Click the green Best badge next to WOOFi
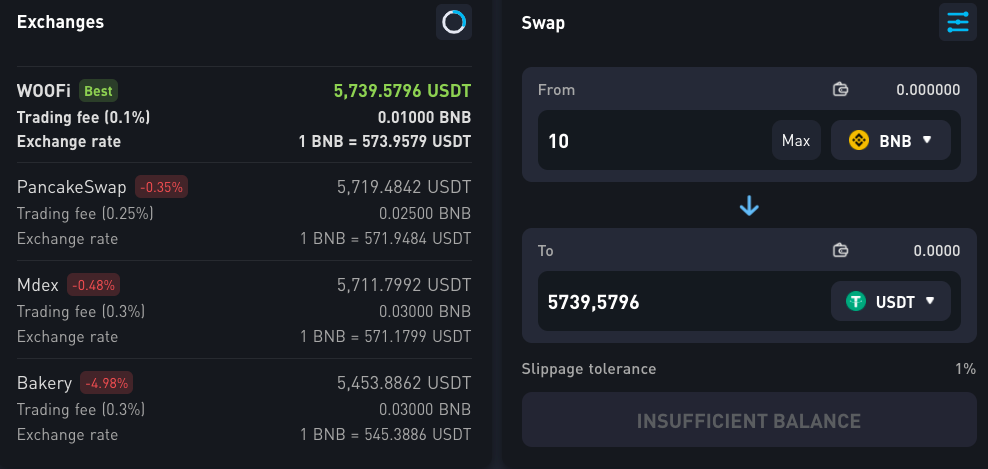The width and height of the screenshot is (988, 469). pos(98,91)
